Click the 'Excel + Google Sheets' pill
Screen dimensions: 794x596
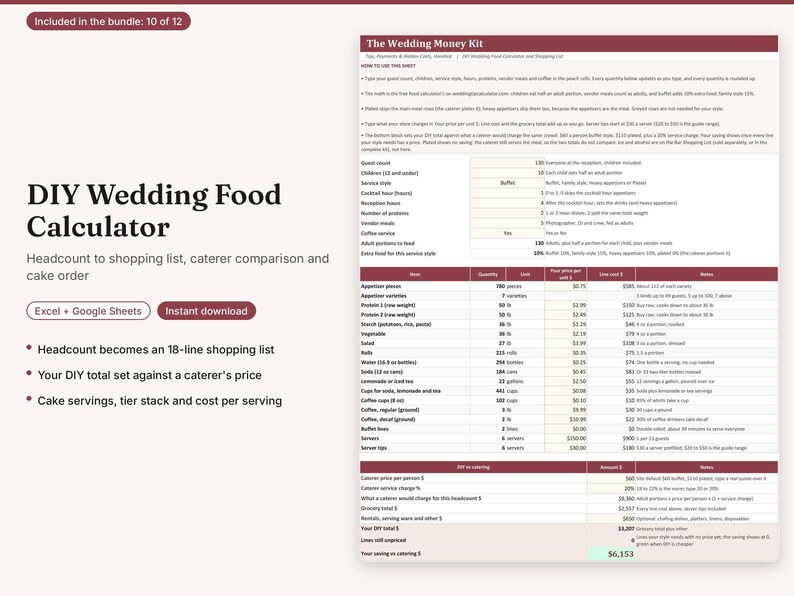coord(88,311)
